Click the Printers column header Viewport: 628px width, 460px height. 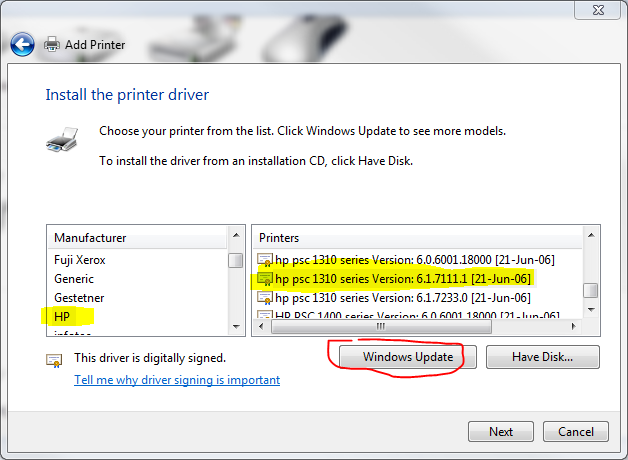[x=417, y=238]
